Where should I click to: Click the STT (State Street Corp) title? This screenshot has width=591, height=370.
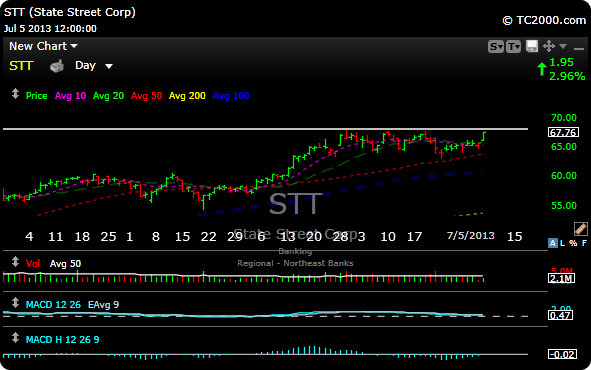click(x=70, y=12)
